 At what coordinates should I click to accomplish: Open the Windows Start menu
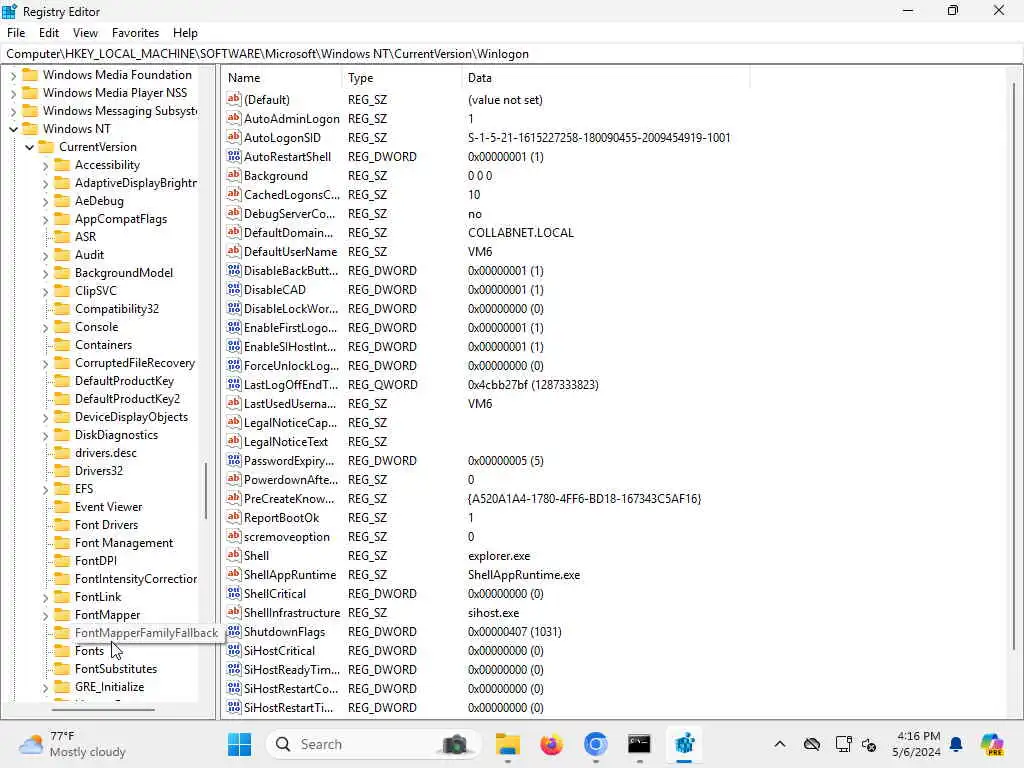239,744
